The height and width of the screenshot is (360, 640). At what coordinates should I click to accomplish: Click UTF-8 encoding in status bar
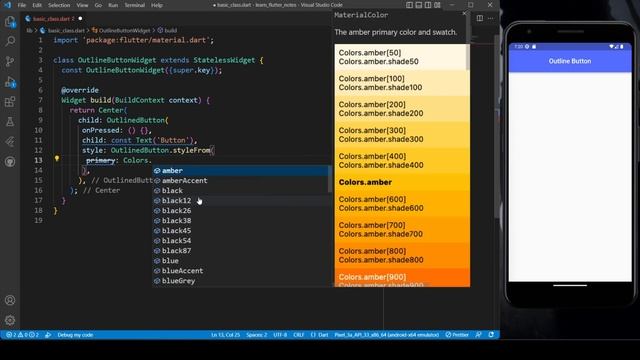[x=280, y=335]
